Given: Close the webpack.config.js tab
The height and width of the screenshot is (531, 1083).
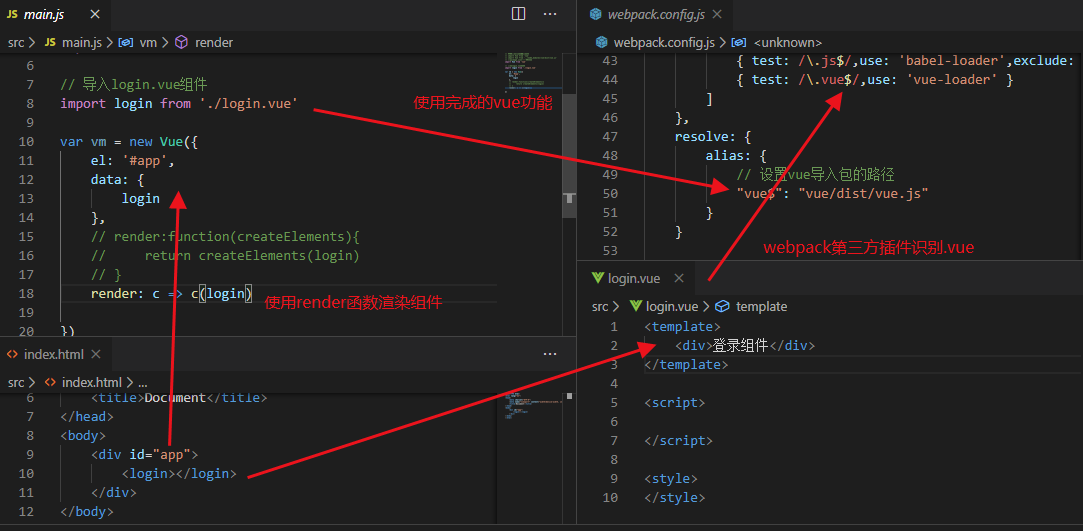Looking at the screenshot, I should click(x=717, y=14).
